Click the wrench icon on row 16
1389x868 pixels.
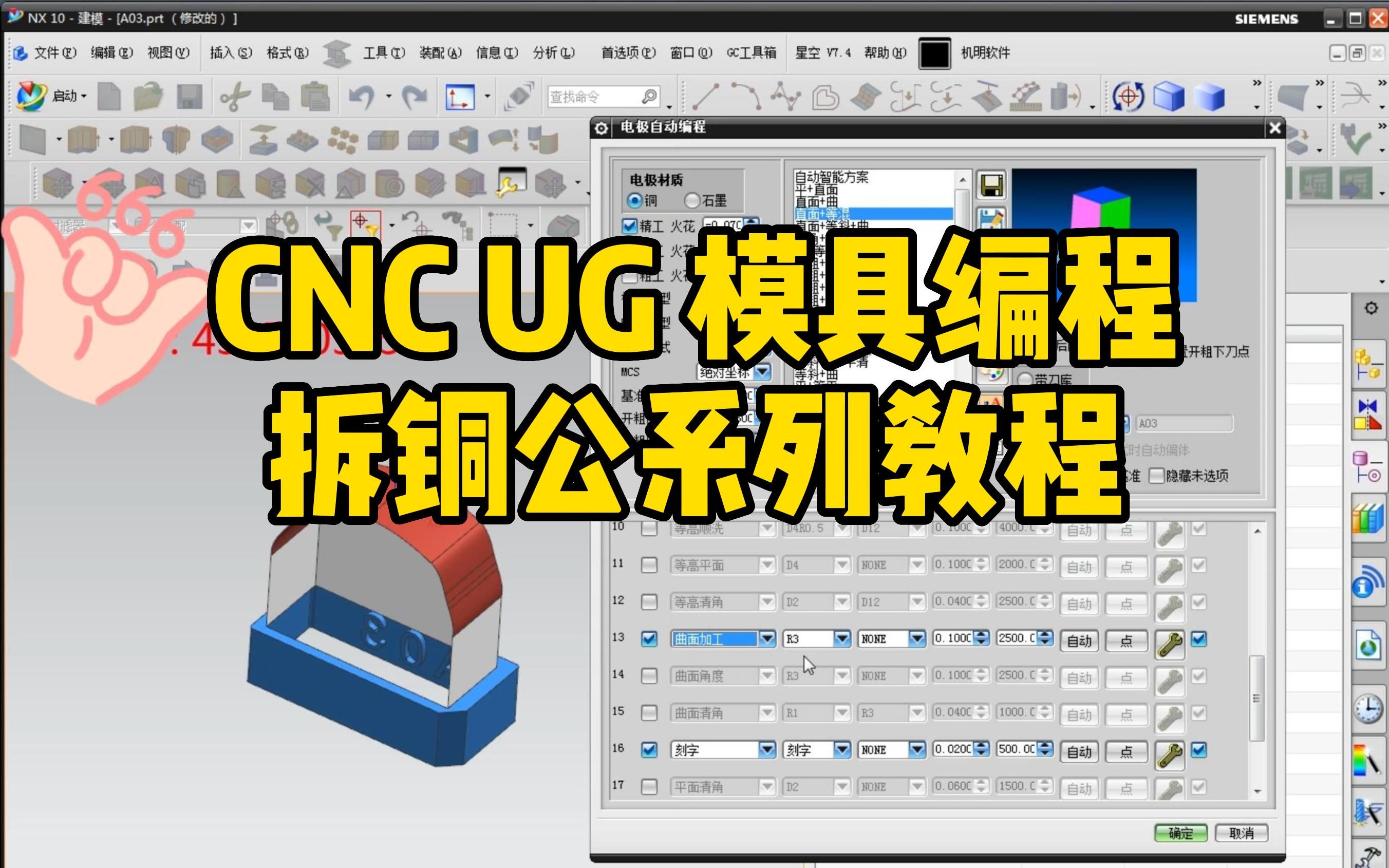point(1169,754)
